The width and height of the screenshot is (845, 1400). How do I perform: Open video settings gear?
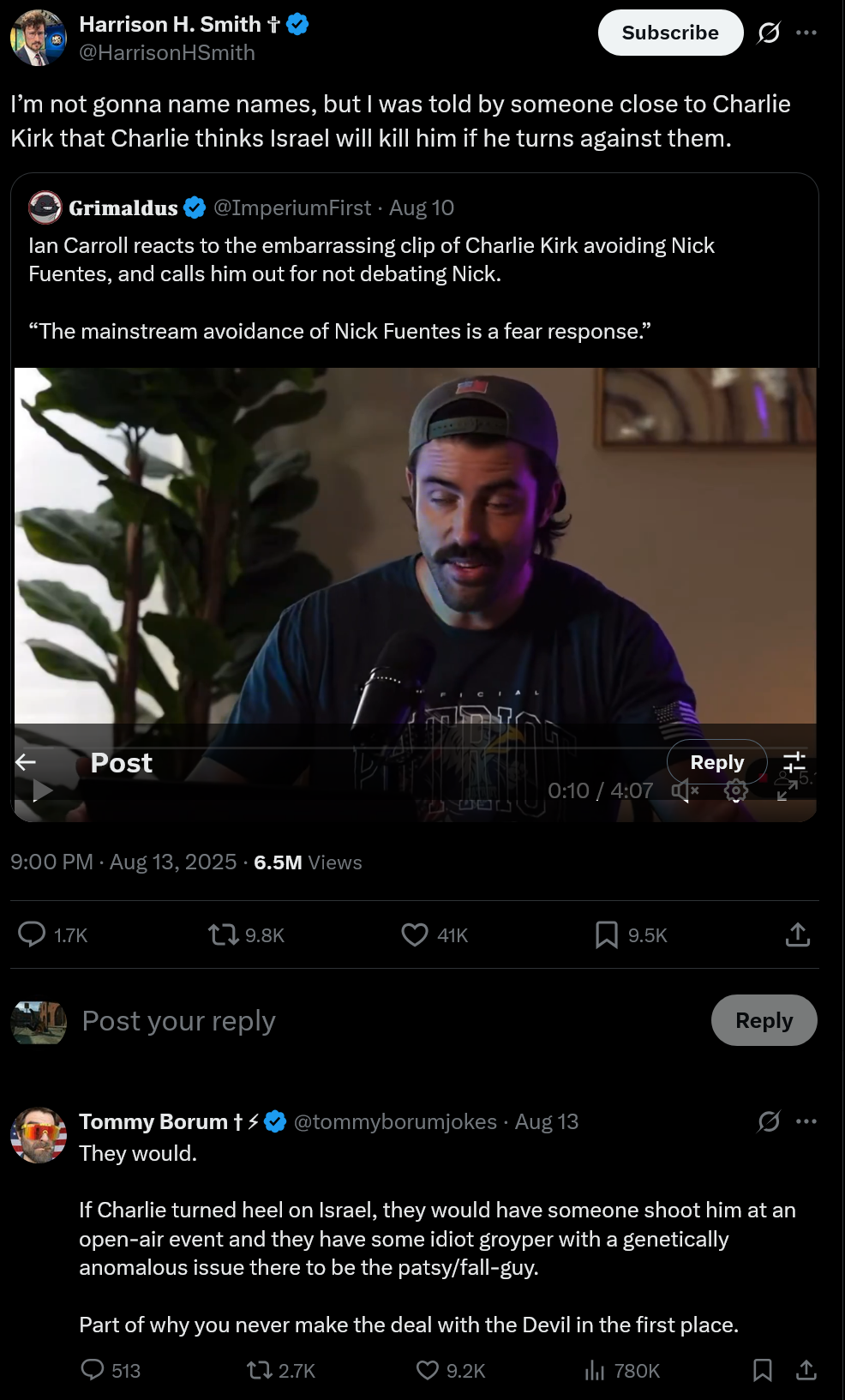coord(735,790)
